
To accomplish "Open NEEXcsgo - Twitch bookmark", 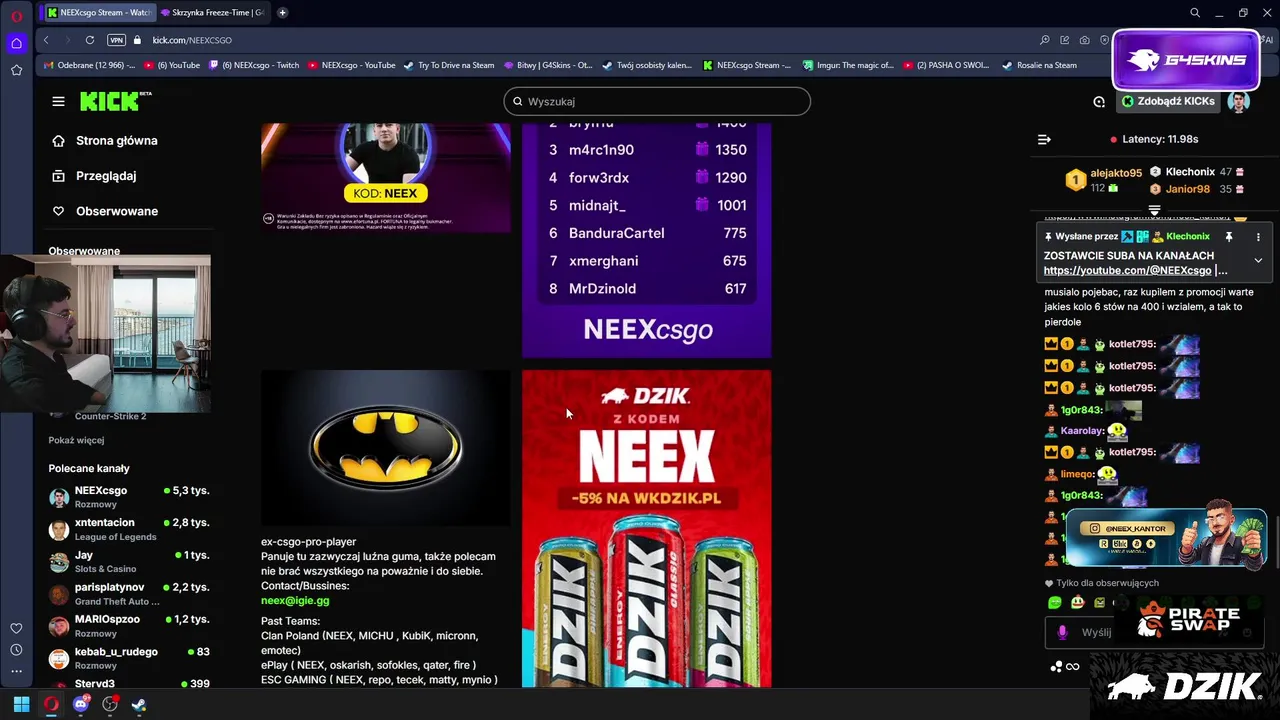I will (254, 65).
